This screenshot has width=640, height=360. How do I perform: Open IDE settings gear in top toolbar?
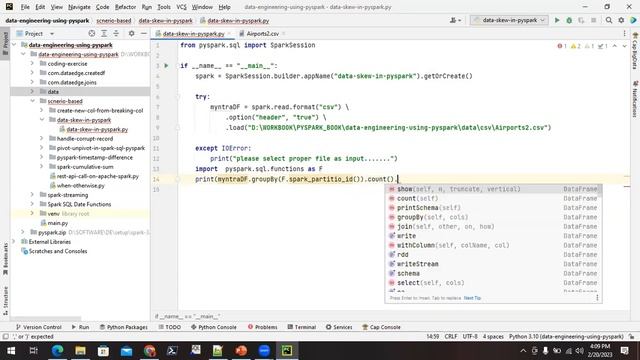coord(621,20)
